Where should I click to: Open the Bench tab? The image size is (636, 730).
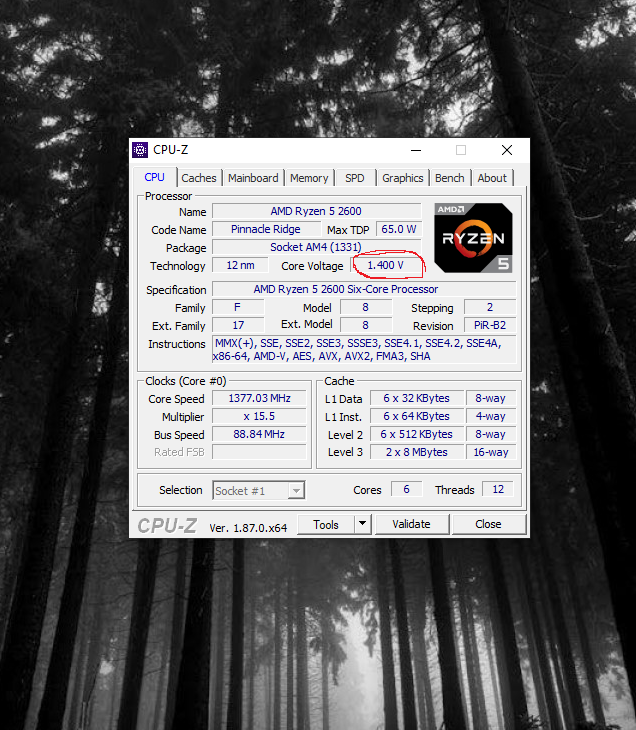(450, 178)
